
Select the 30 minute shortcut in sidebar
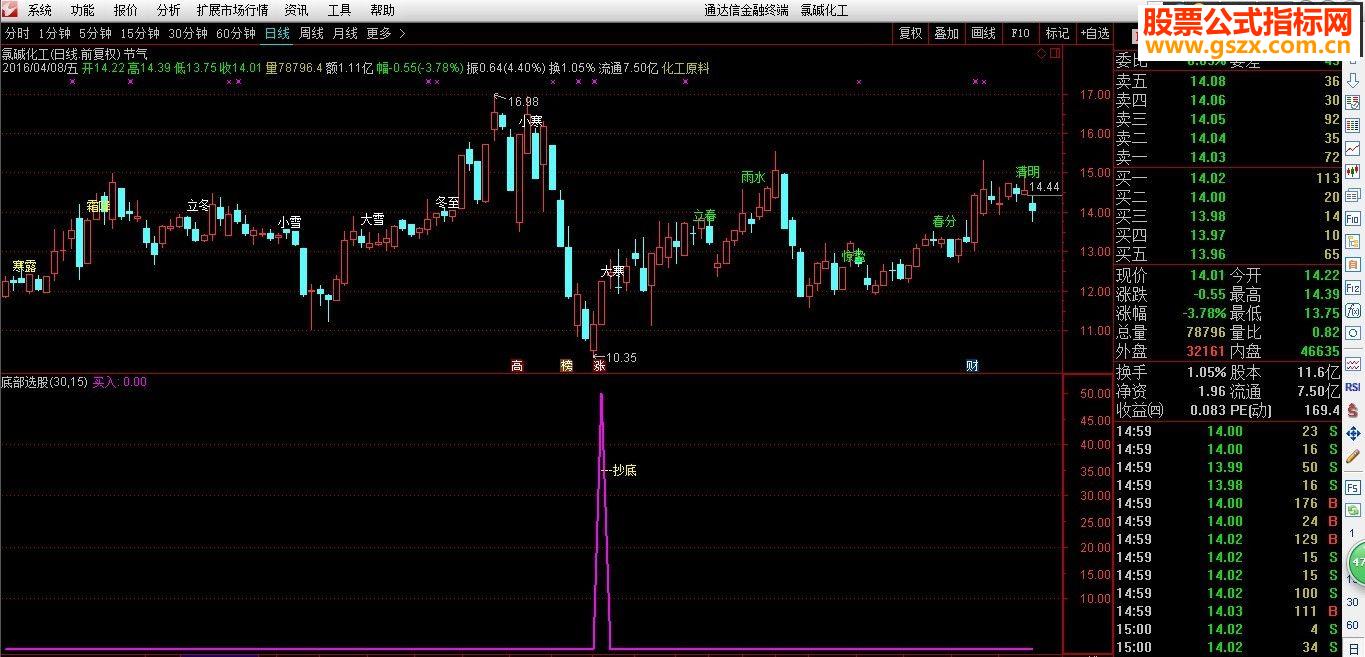tap(1352, 601)
